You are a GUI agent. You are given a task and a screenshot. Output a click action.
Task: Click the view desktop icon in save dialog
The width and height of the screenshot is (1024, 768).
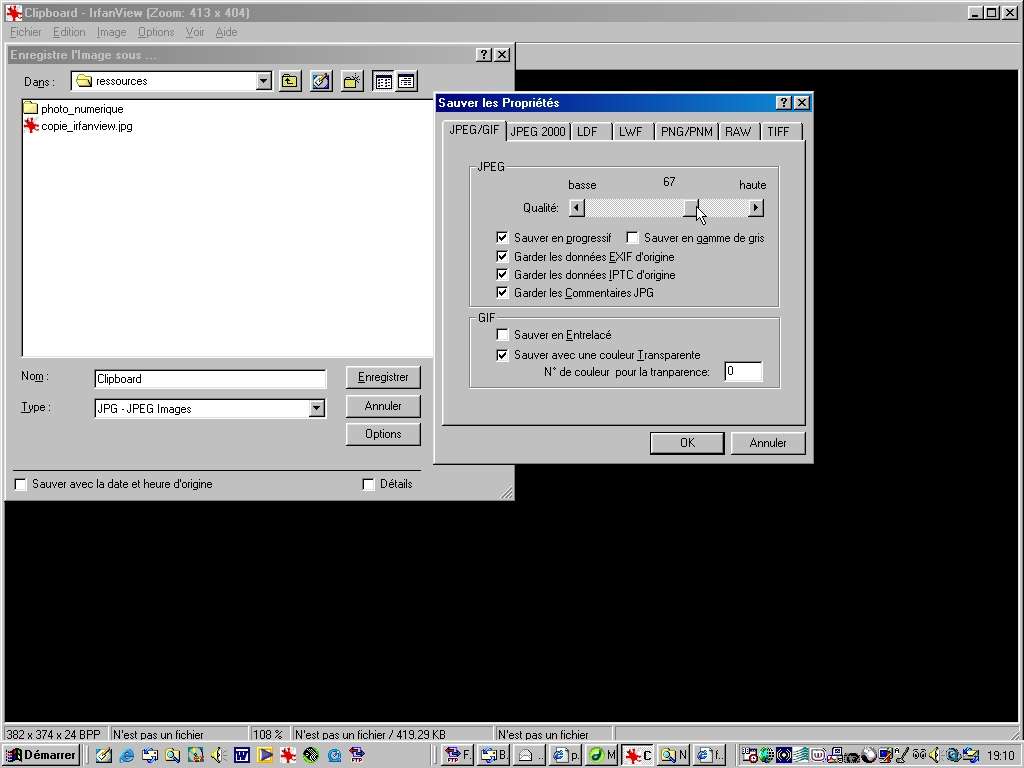321,81
